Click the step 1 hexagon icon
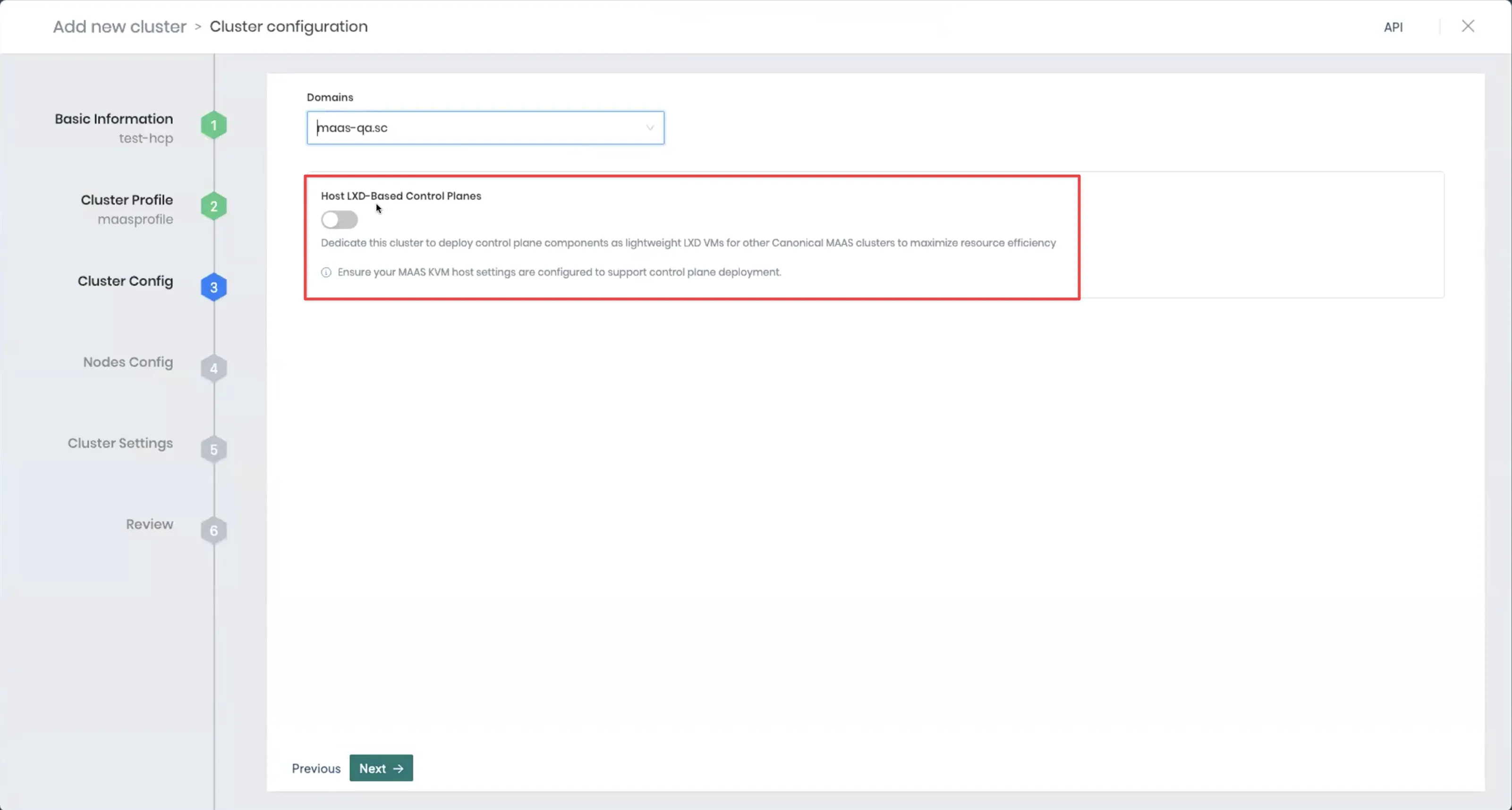1512x810 pixels. (x=213, y=125)
